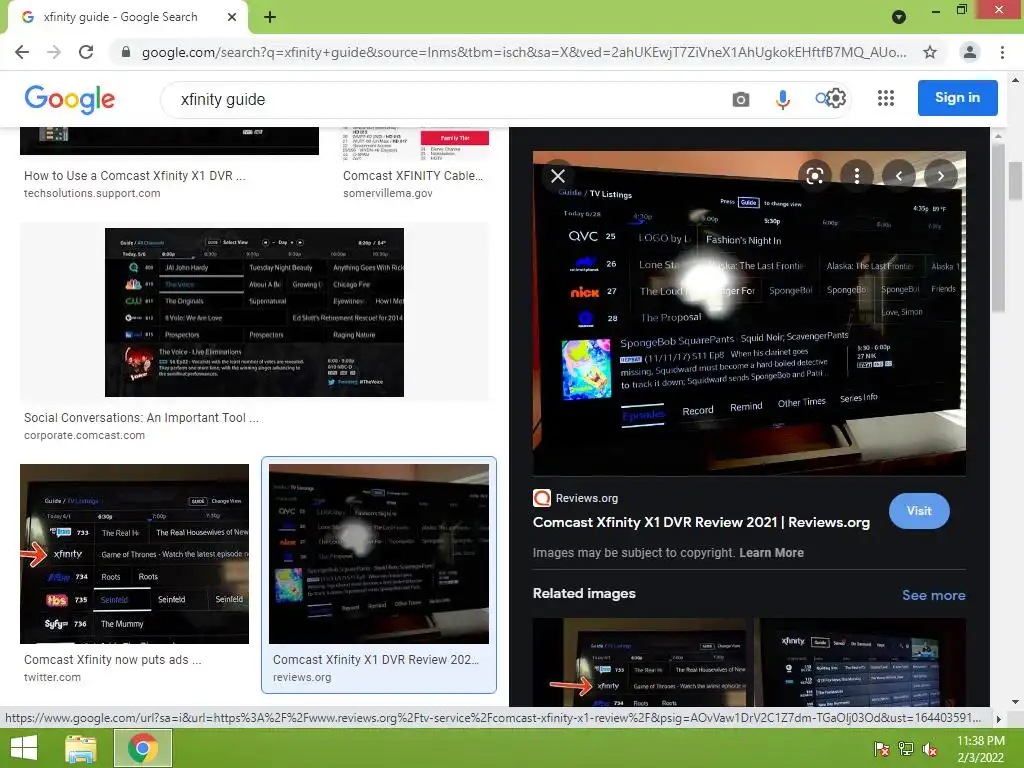1024x768 pixels.
Task: Click the network status tray icon
Action: pyautogui.click(x=905, y=749)
